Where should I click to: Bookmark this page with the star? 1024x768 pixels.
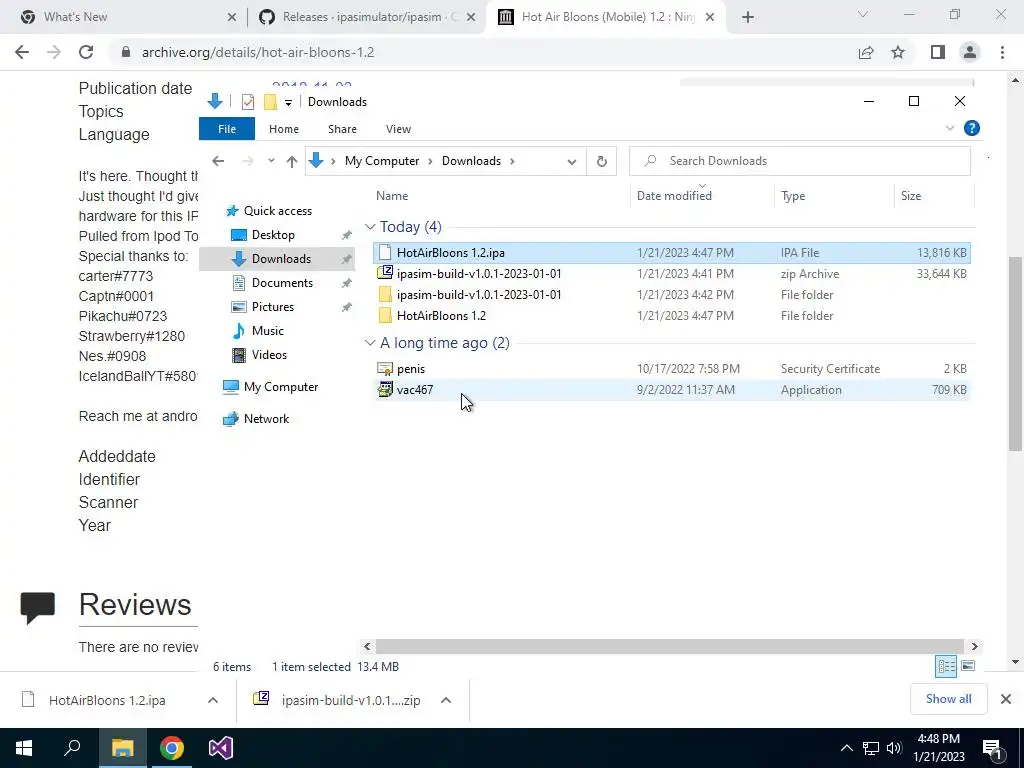pyautogui.click(x=898, y=52)
